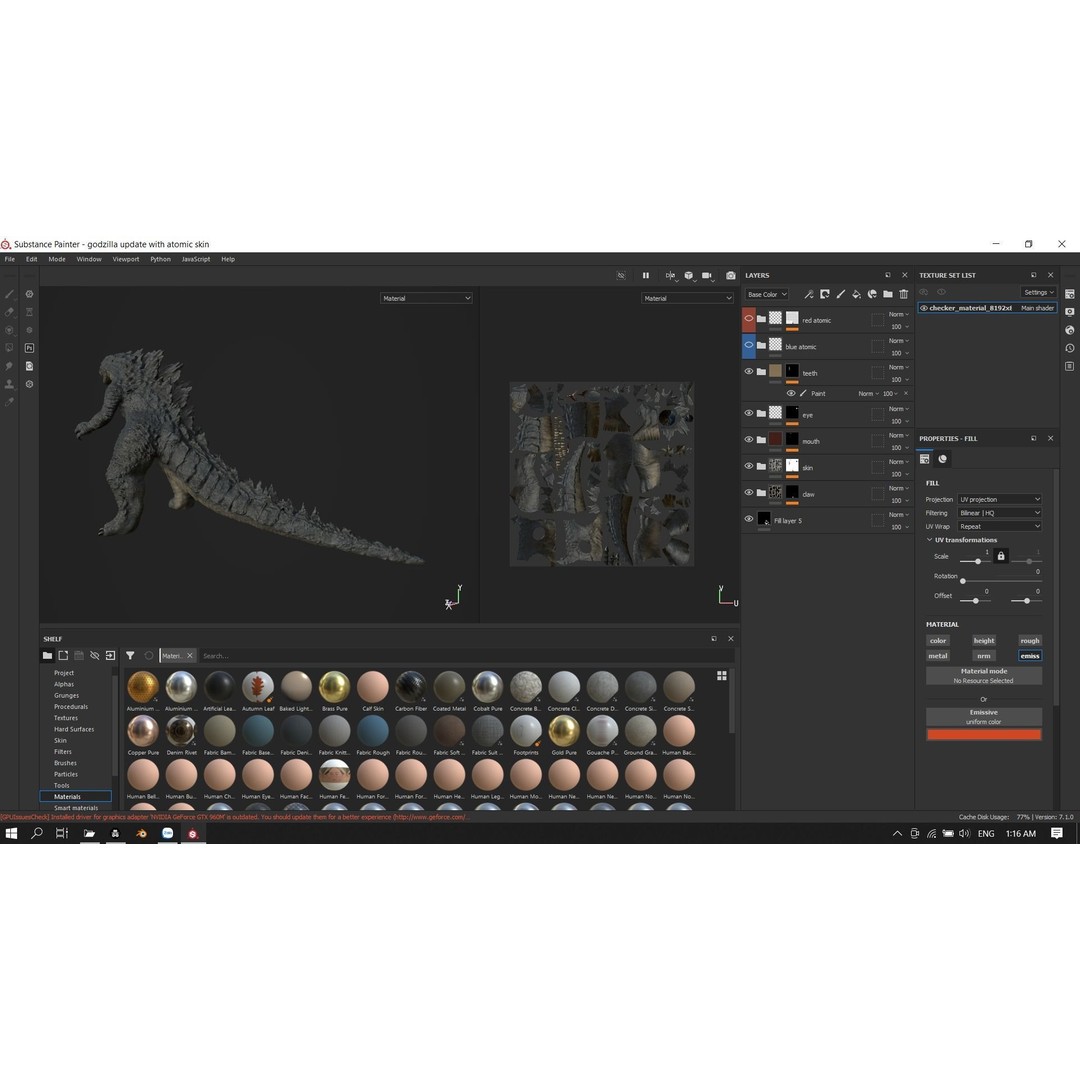Click the Add effect magic wand icon
The width and height of the screenshot is (1080, 1080).
809,294
